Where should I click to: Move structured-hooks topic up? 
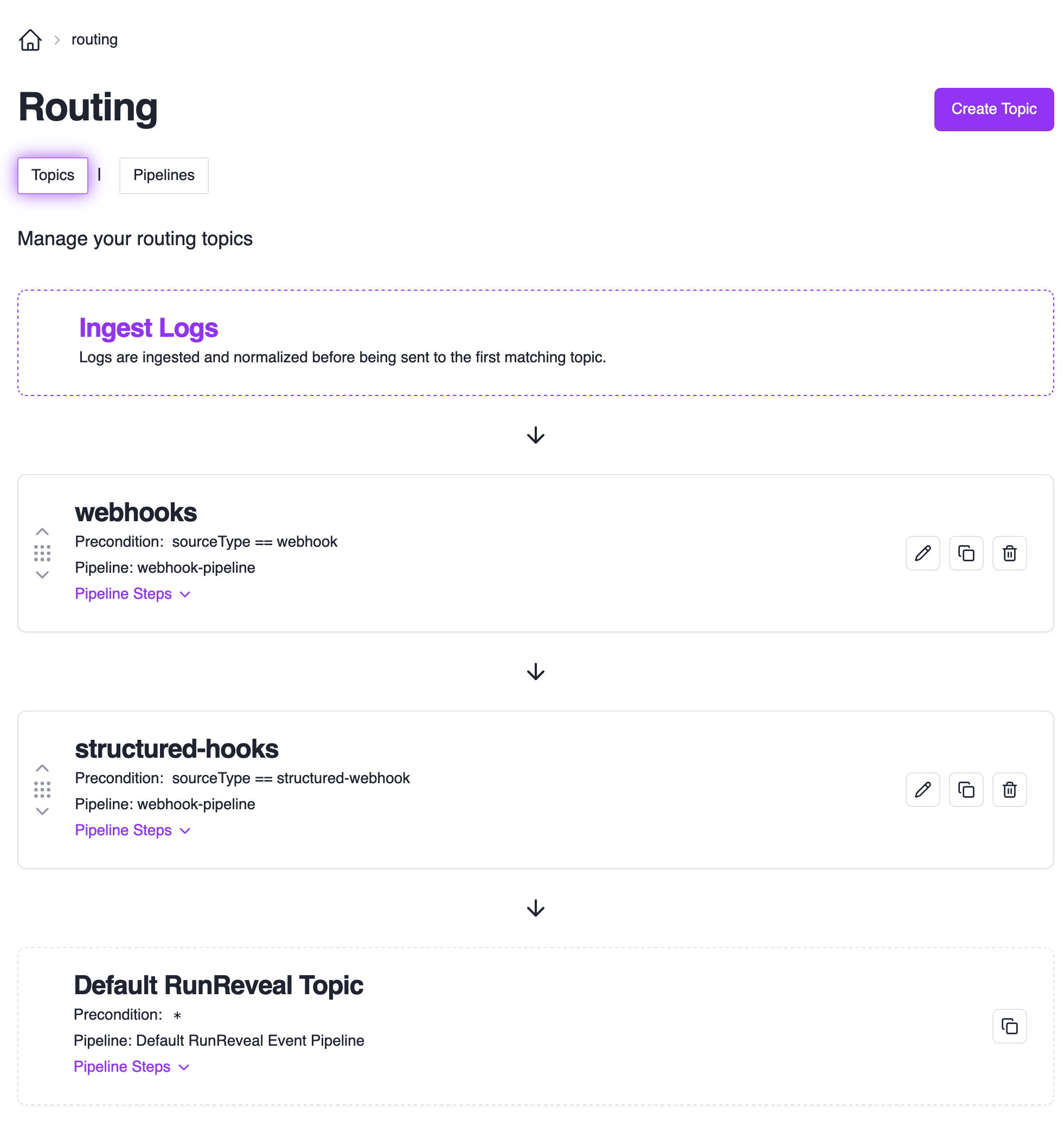[42, 767]
